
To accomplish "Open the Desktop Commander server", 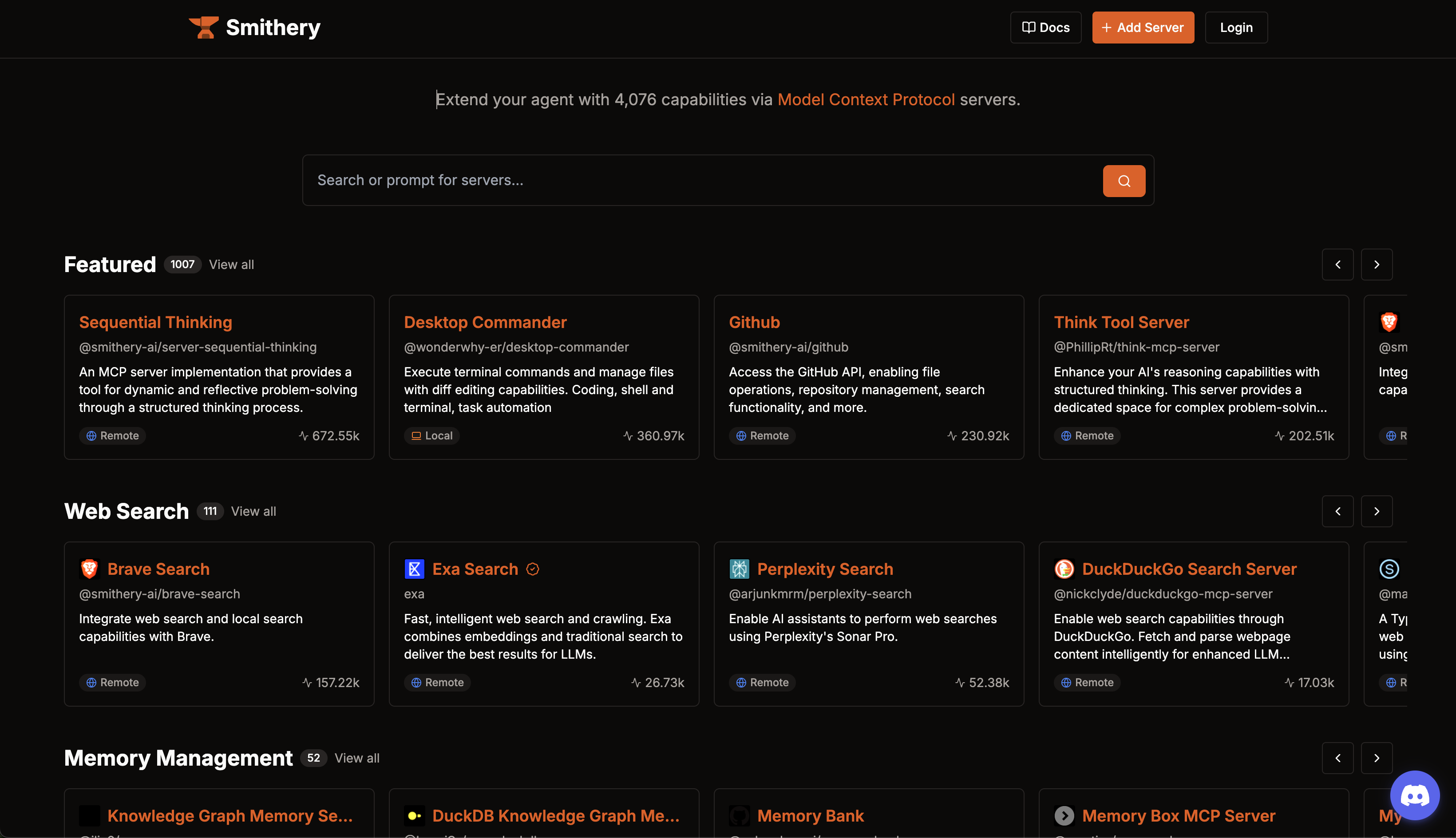I will pos(485,322).
